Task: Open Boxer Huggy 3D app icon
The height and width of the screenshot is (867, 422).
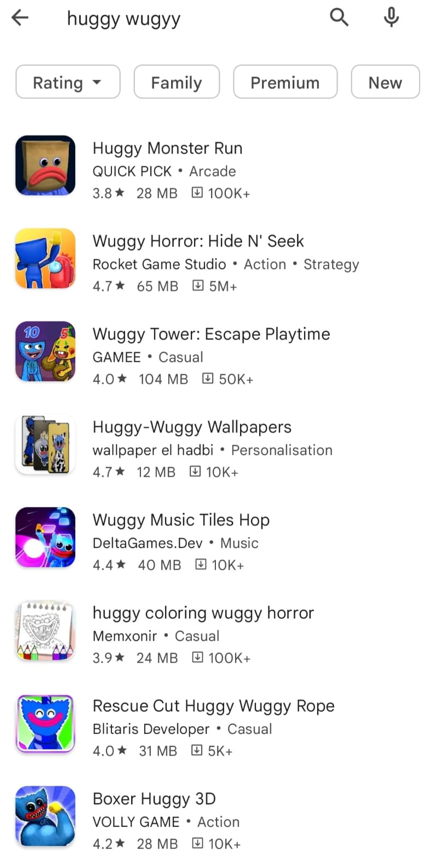Action: (45, 816)
